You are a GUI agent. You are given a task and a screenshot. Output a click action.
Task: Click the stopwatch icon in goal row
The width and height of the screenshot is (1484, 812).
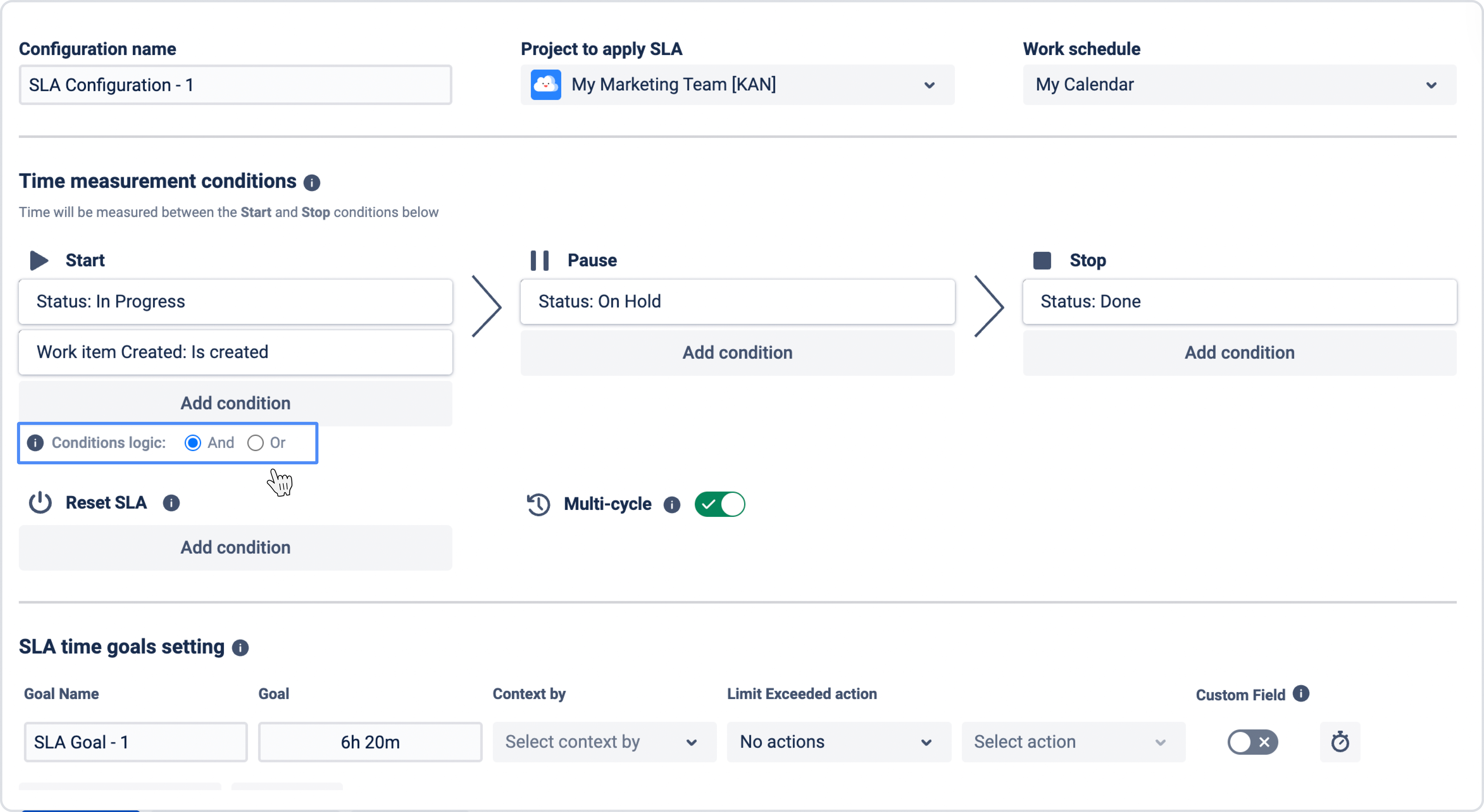coord(1340,742)
